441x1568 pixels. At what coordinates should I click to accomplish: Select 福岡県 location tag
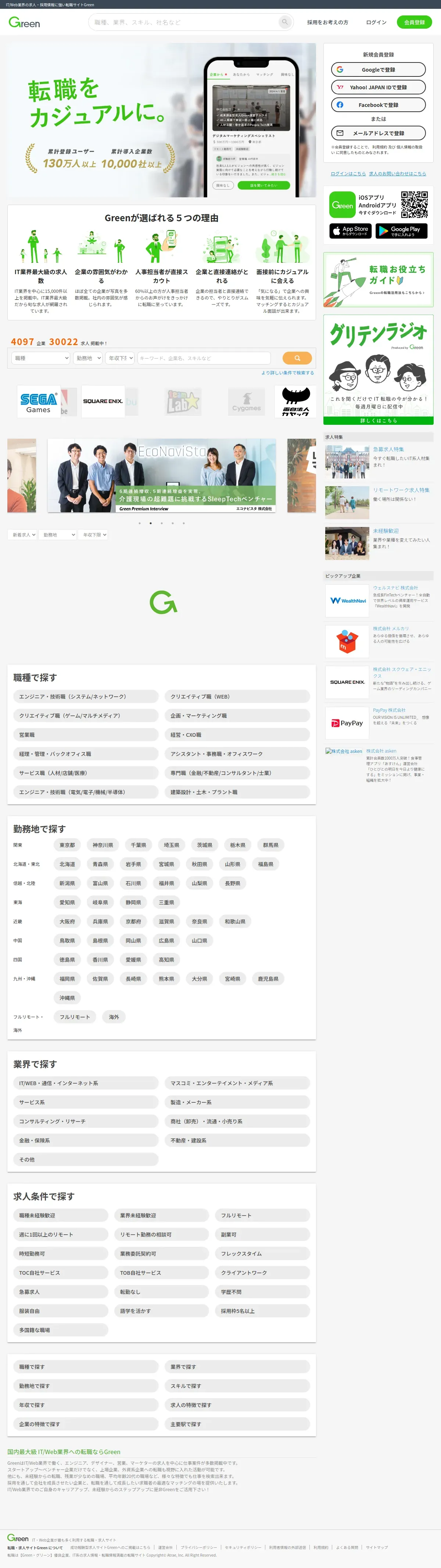pyautogui.click(x=67, y=979)
